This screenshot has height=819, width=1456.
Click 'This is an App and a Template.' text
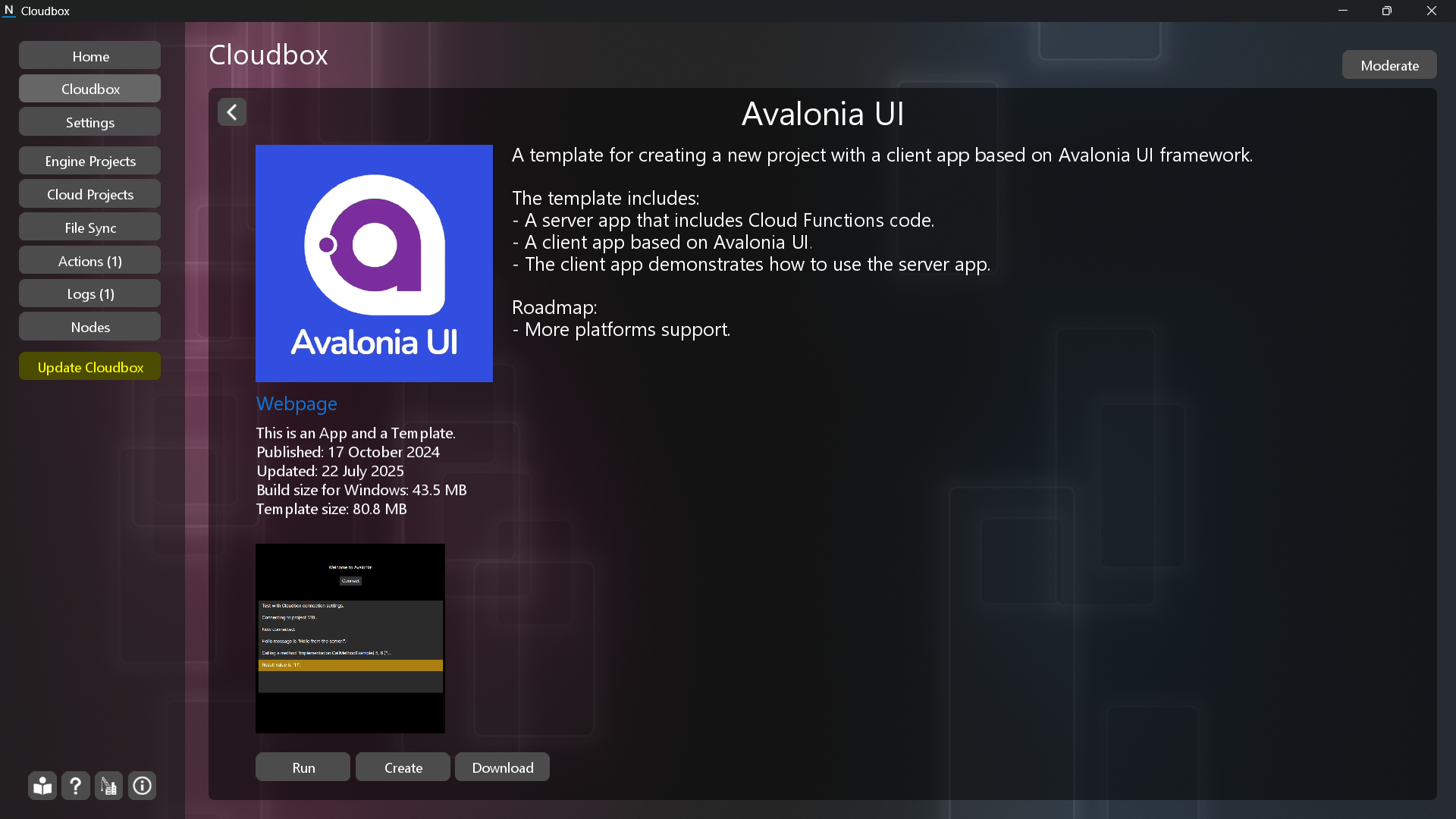[356, 433]
